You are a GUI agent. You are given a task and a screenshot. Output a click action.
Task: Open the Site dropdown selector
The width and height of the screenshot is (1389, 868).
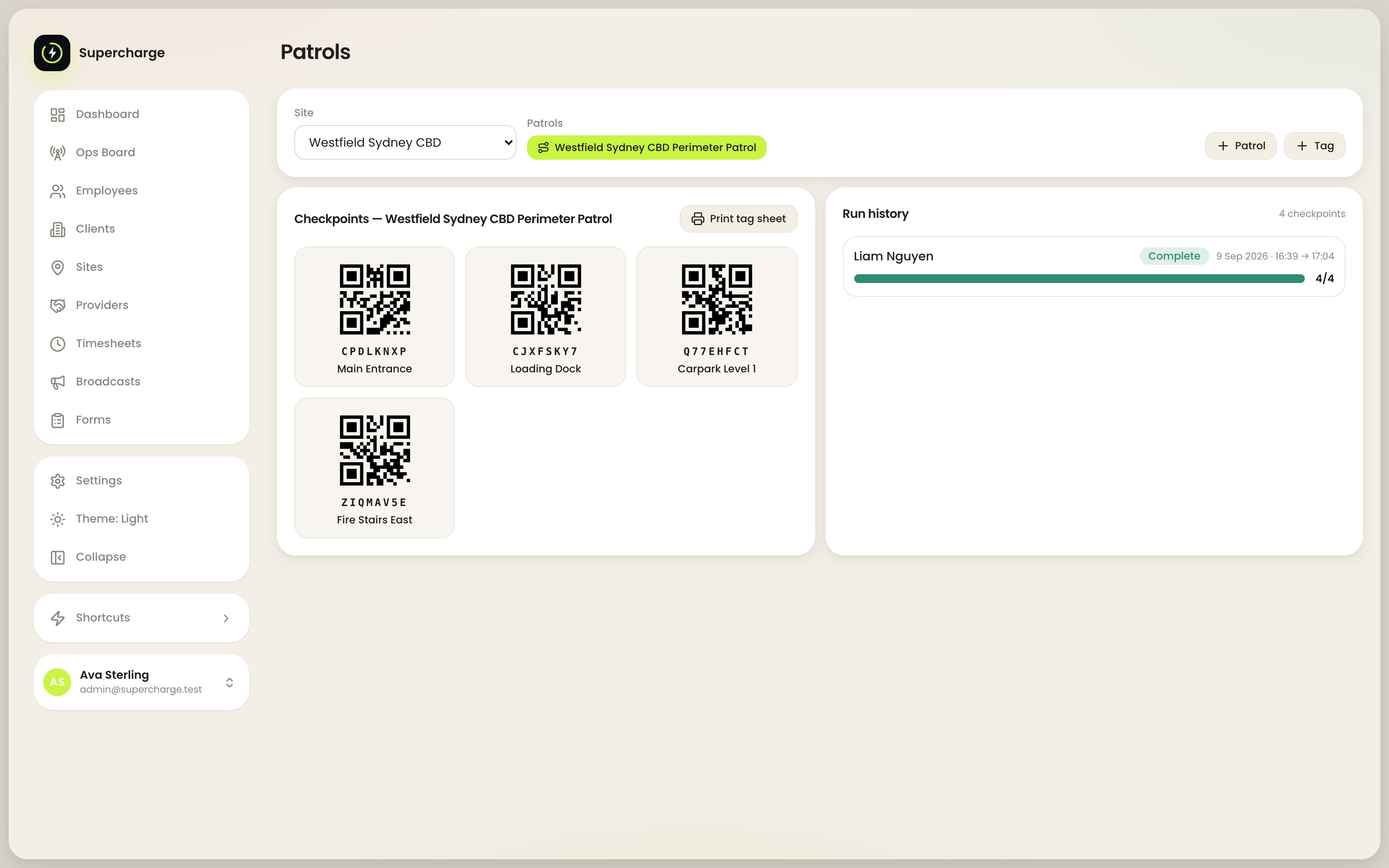pos(405,142)
